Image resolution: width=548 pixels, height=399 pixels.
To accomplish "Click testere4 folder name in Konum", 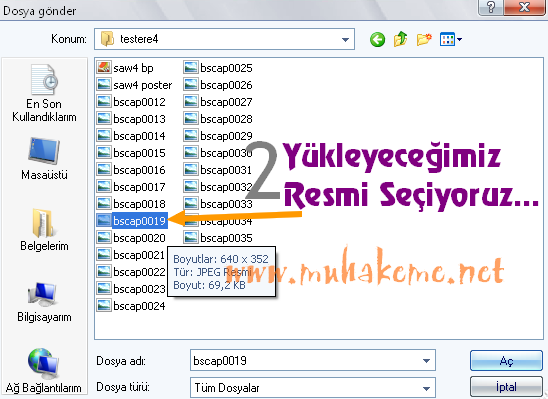I will [139, 39].
